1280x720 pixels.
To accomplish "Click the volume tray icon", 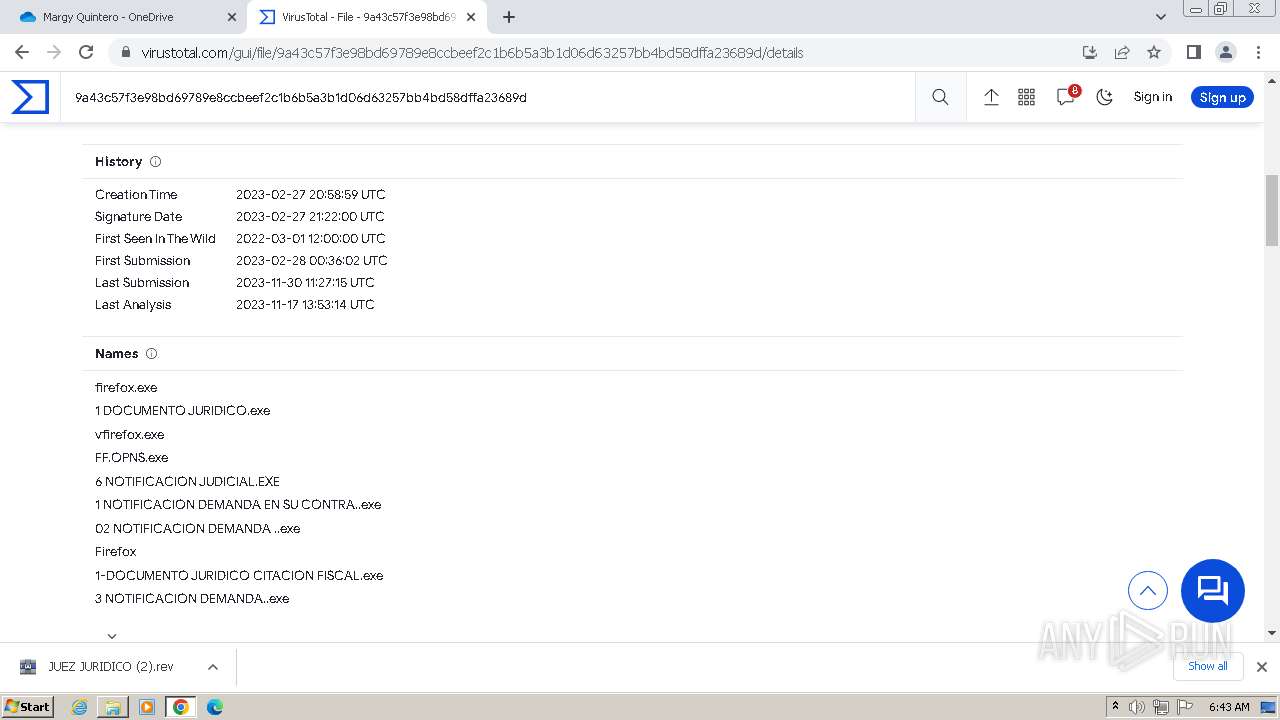I will (1137, 707).
